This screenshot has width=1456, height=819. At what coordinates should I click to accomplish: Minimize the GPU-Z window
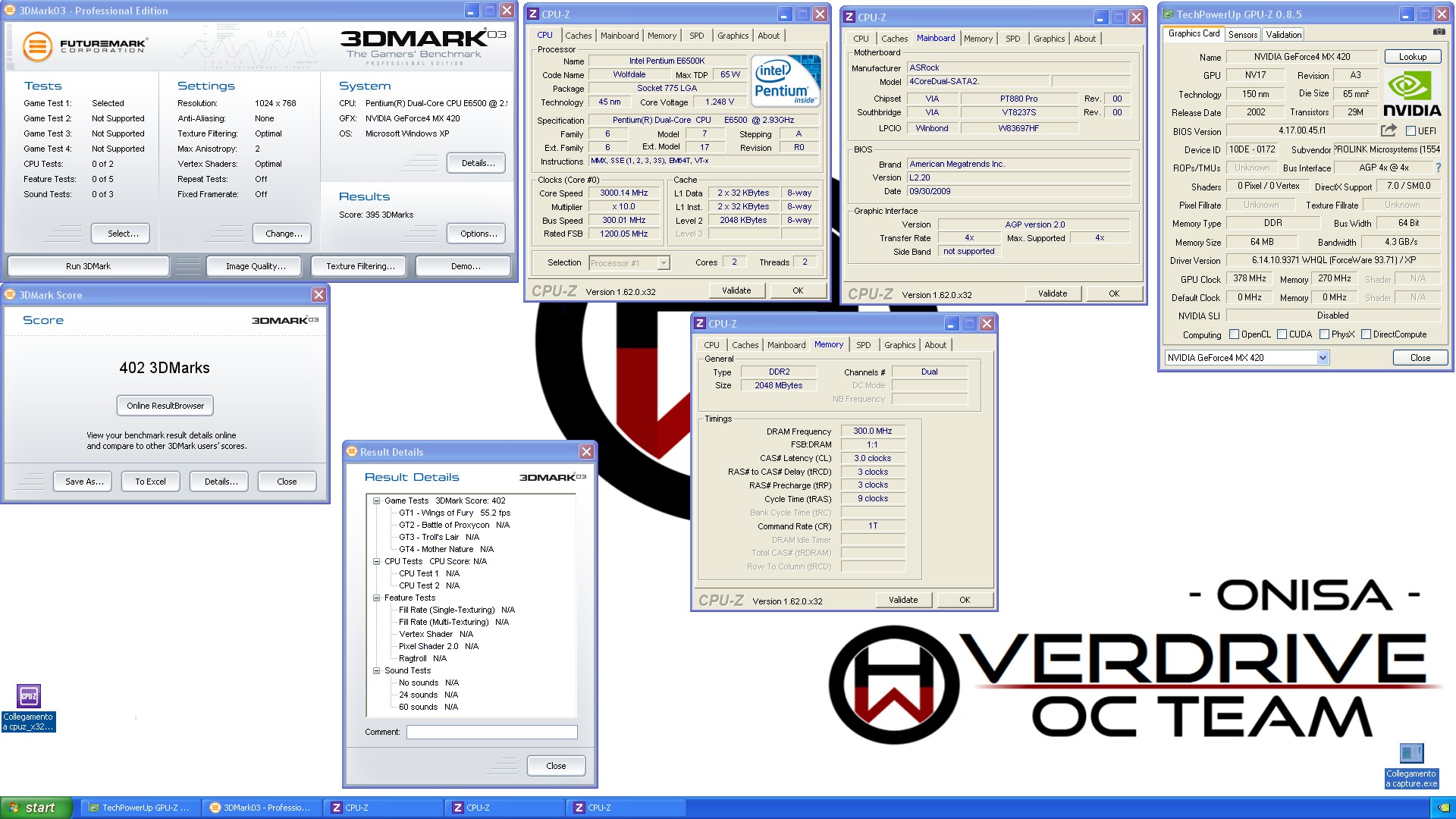tap(1406, 14)
